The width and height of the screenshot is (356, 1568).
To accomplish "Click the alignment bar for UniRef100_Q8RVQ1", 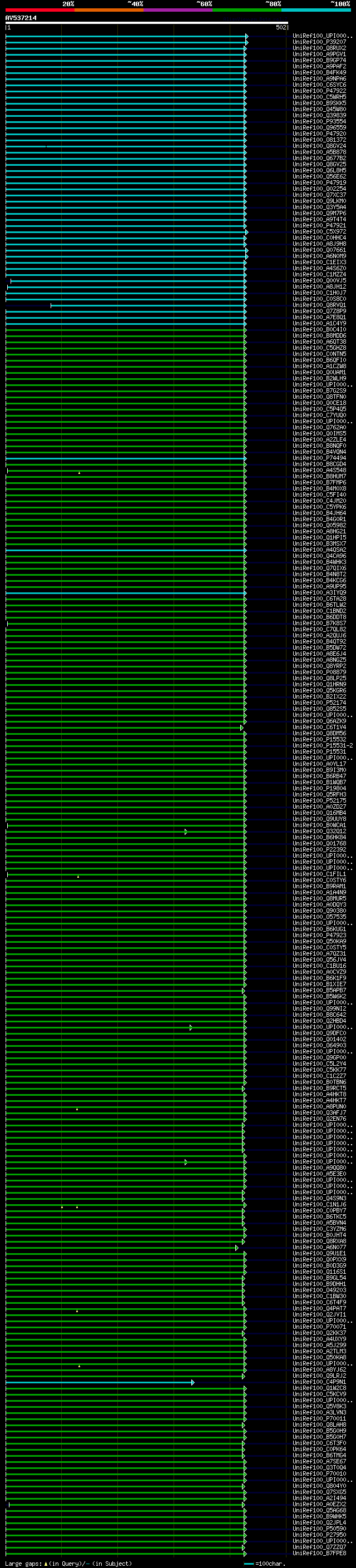I will pos(149,305).
